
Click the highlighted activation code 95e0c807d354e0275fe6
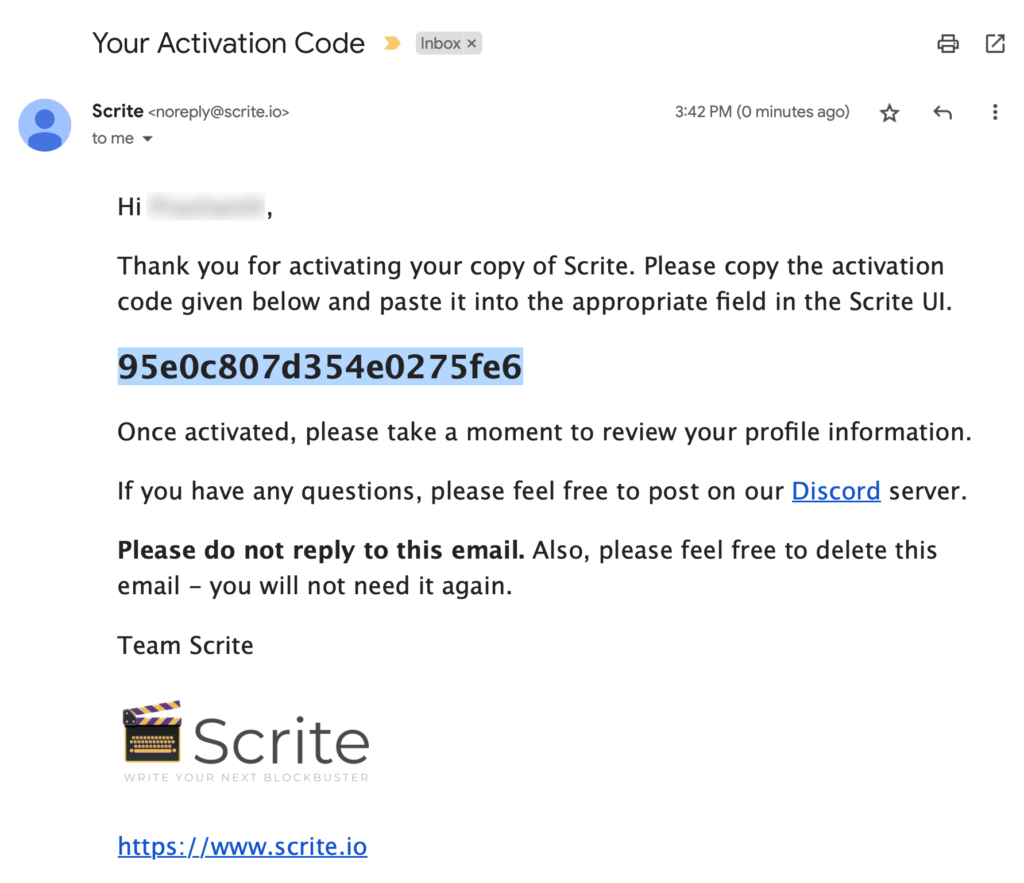pos(320,366)
